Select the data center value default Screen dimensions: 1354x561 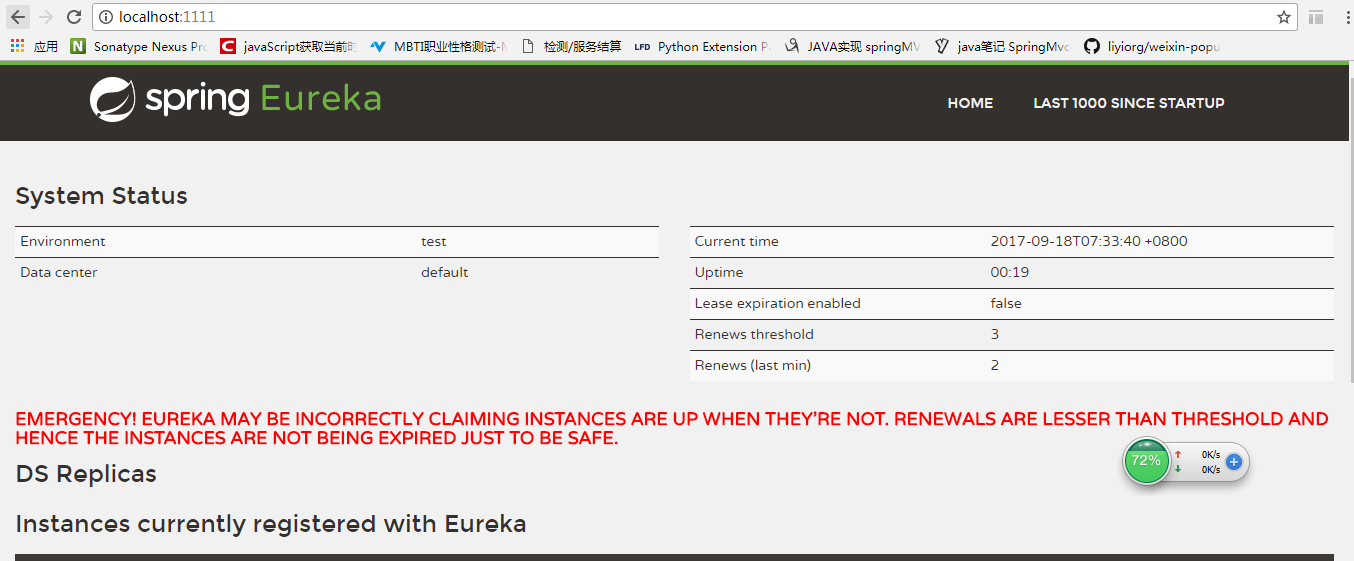445,273
